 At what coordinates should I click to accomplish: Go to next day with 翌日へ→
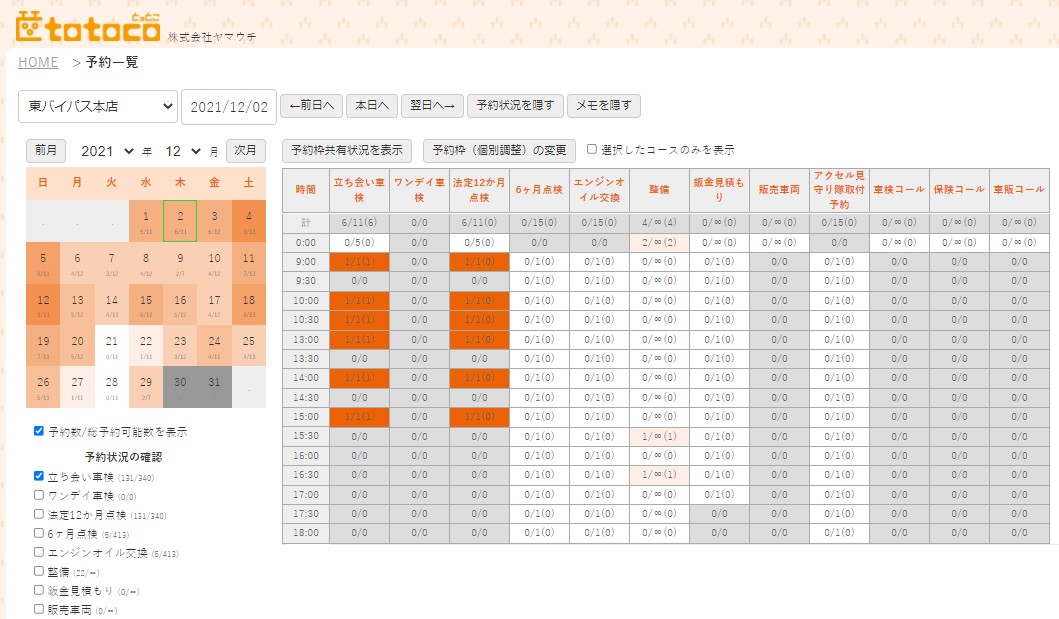click(433, 106)
